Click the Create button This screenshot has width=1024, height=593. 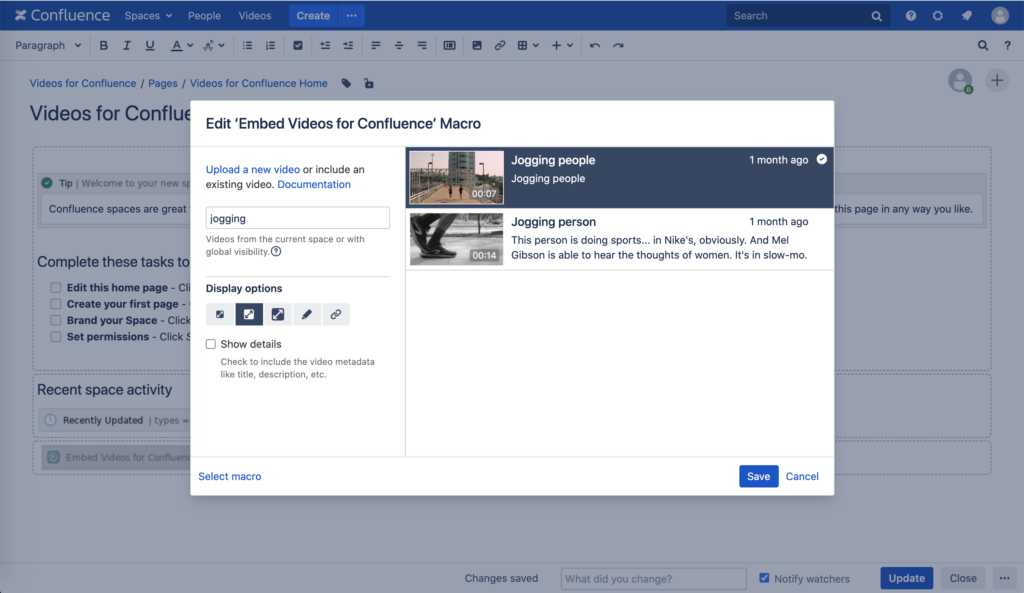313,16
